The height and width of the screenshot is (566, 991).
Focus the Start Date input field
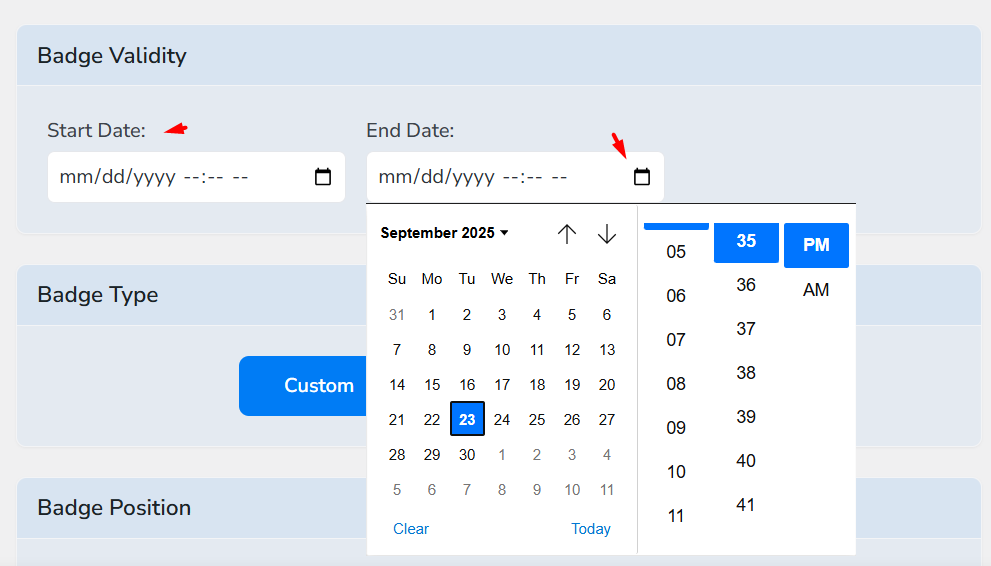click(180, 177)
